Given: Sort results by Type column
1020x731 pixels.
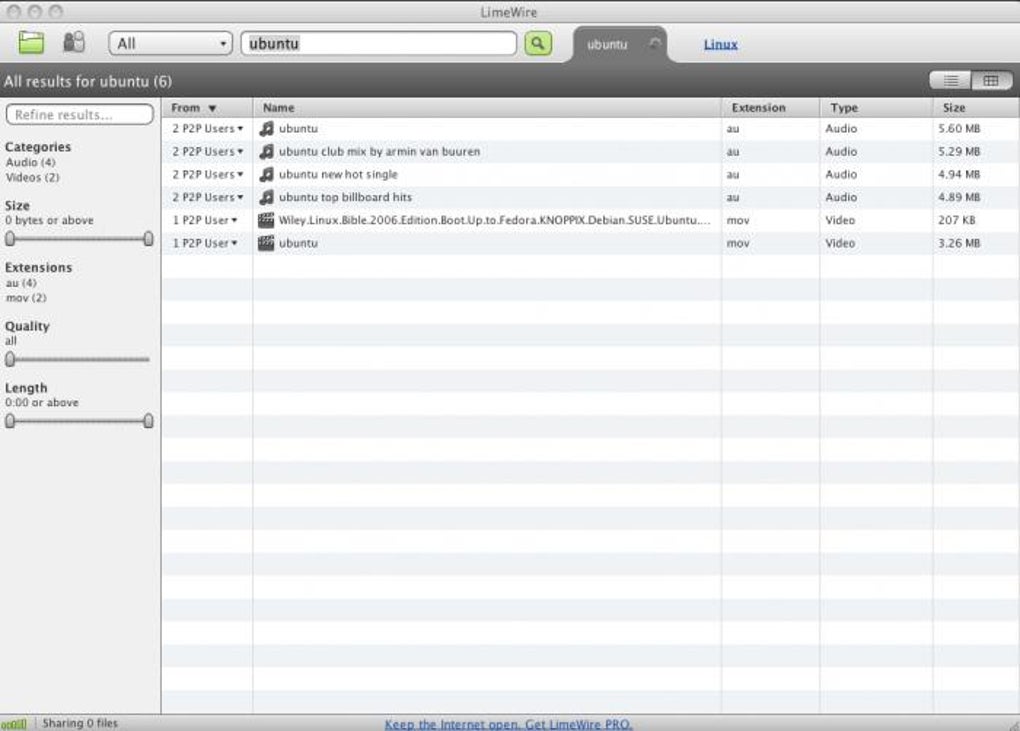Looking at the screenshot, I should (x=876, y=107).
